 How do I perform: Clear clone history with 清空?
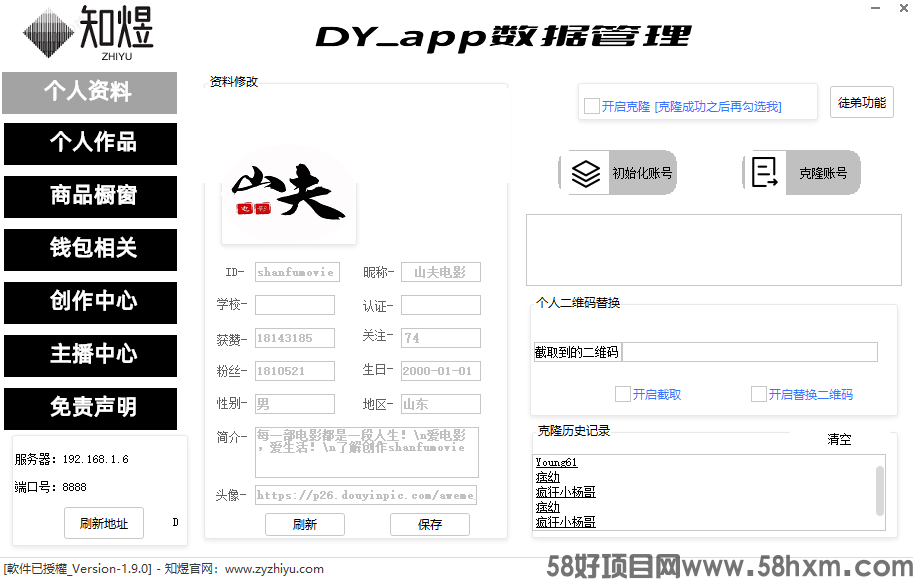[839, 439]
